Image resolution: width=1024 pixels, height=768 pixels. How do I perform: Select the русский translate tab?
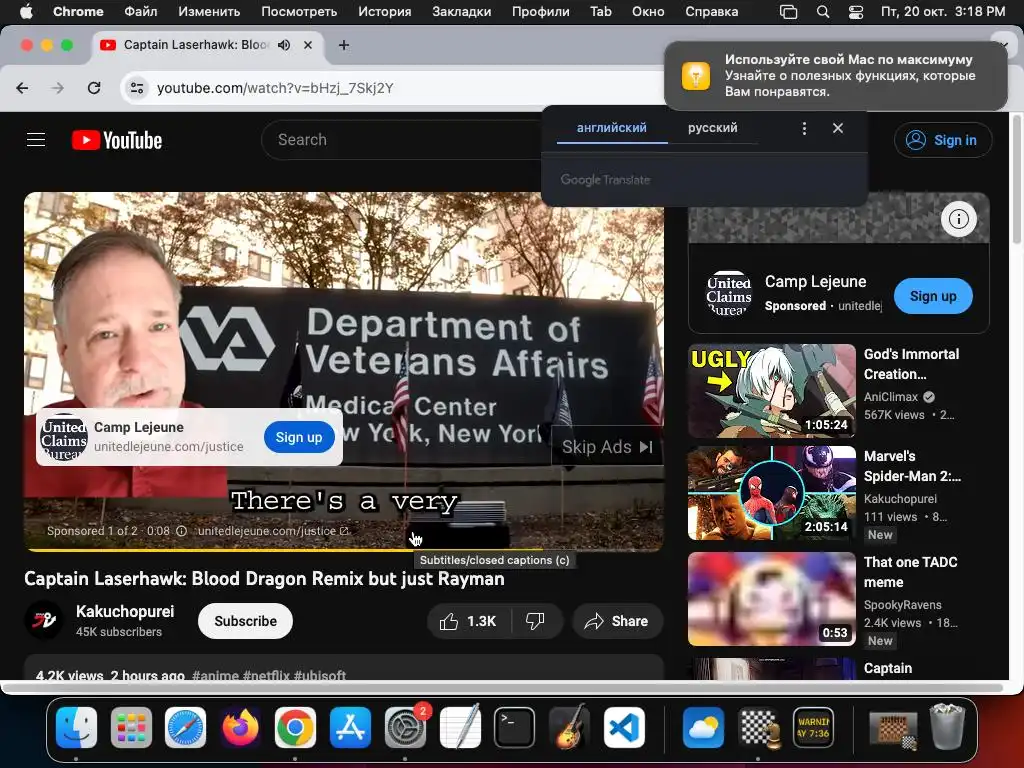point(712,128)
